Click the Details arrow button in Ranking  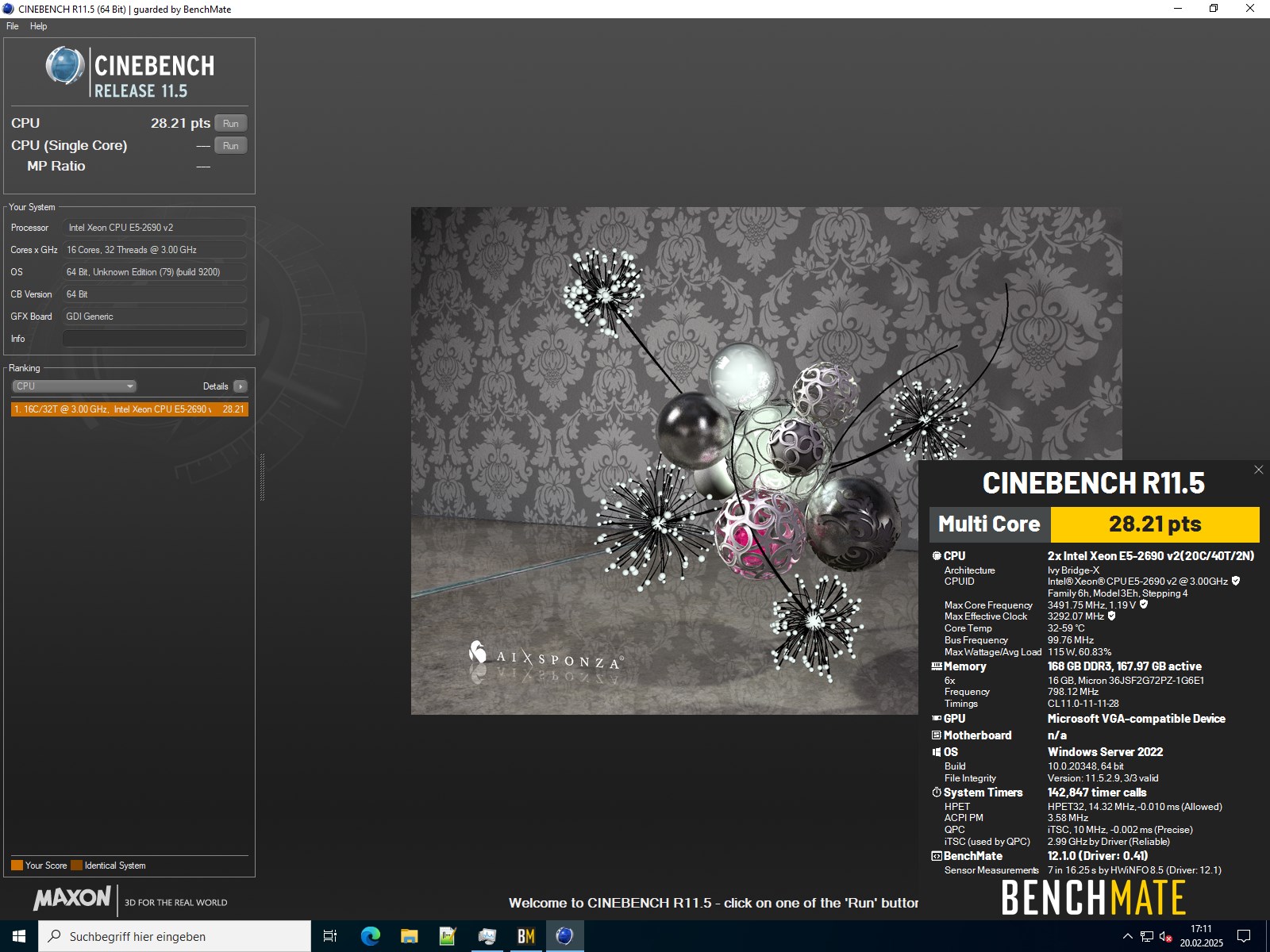click(241, 386)
